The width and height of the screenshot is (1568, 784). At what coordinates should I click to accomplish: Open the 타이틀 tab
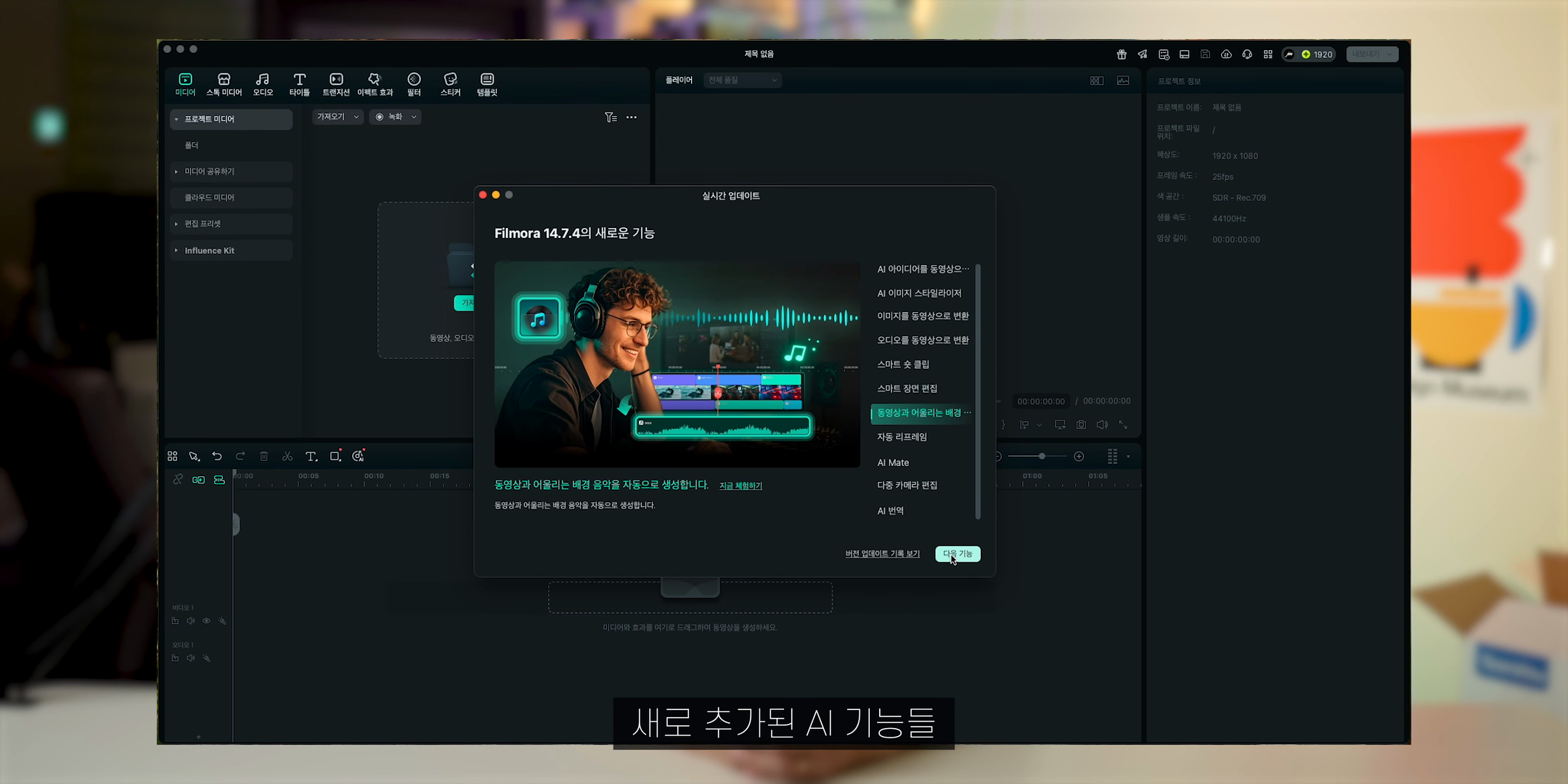299,84
